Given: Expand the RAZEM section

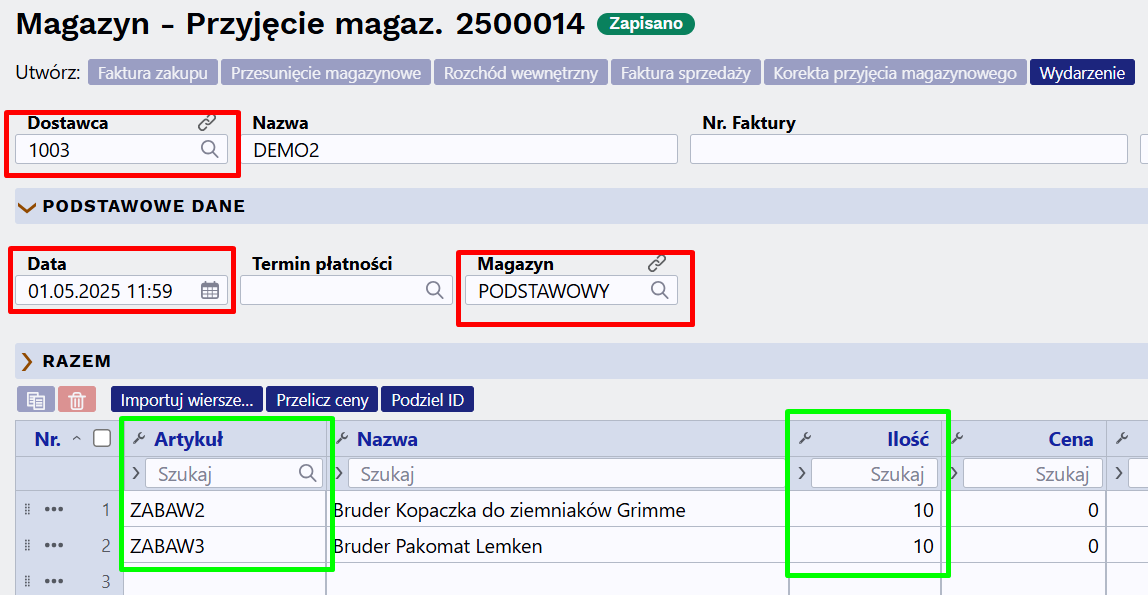Looking at the screenshot, I should click(x=27, y=362).
